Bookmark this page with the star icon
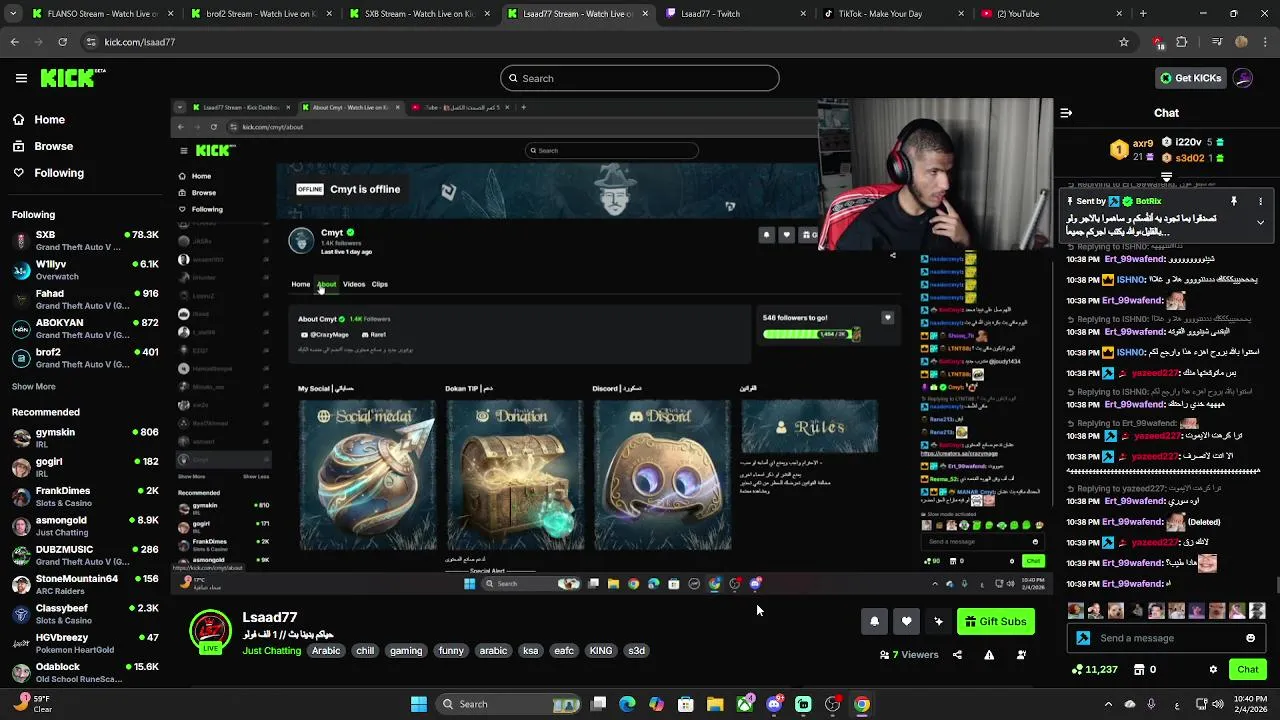 [1124, 42]
